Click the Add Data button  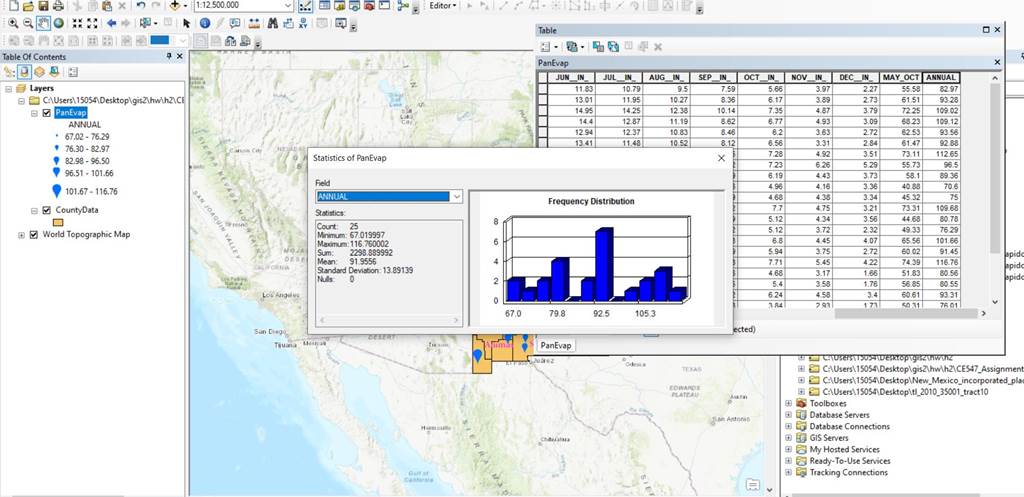point(174,6)
